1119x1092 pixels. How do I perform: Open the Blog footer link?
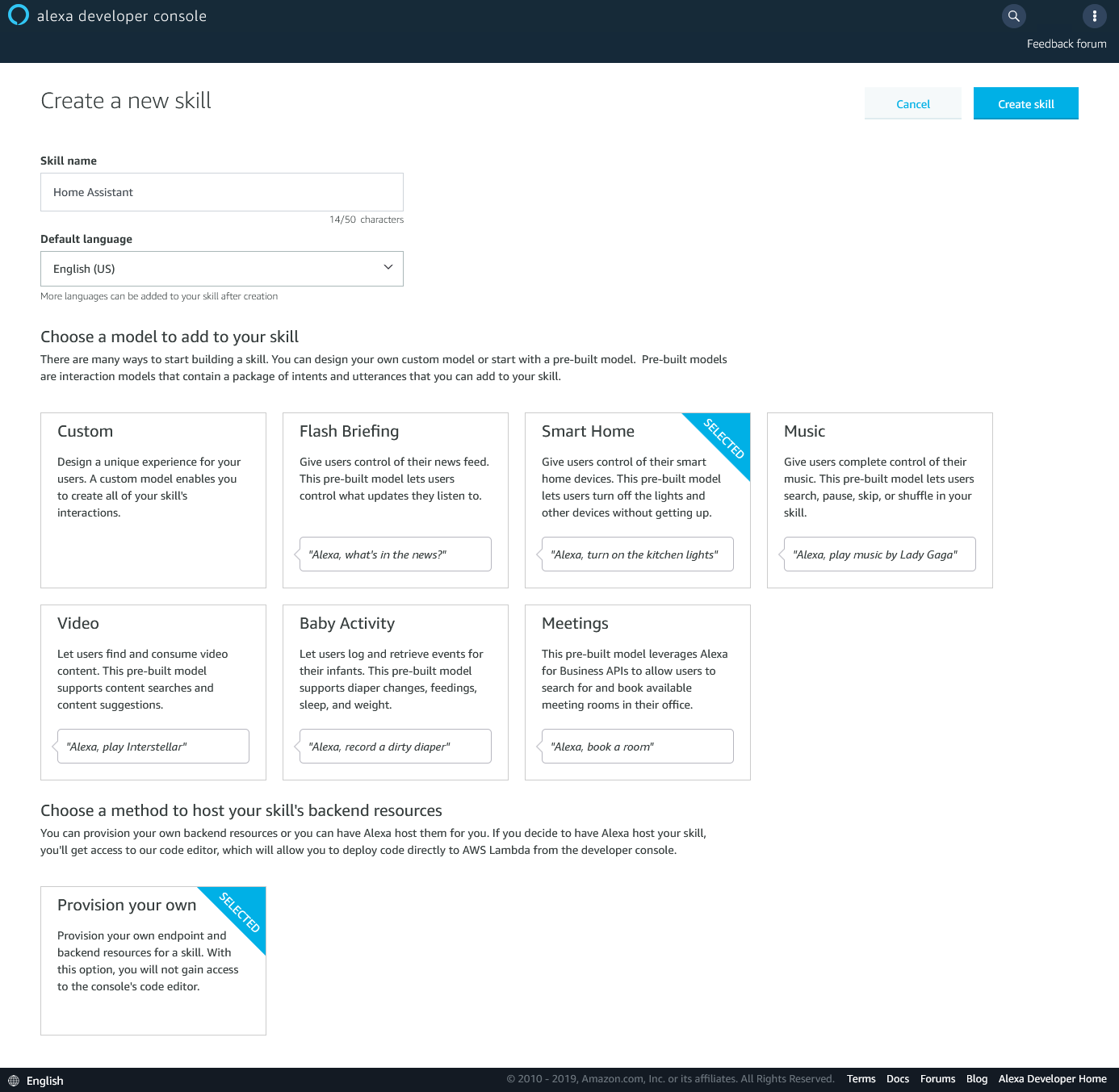tap(977, 1079)
